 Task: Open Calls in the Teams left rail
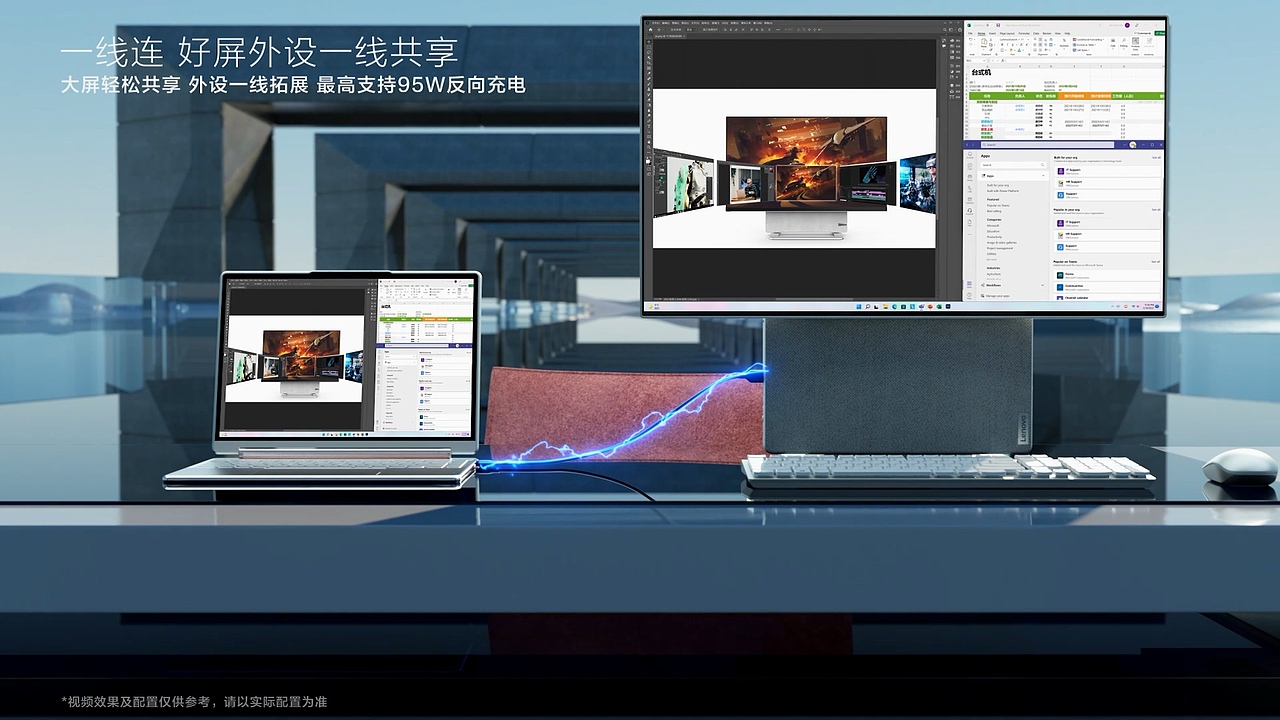pyautogui.click(x=970, y=189)
